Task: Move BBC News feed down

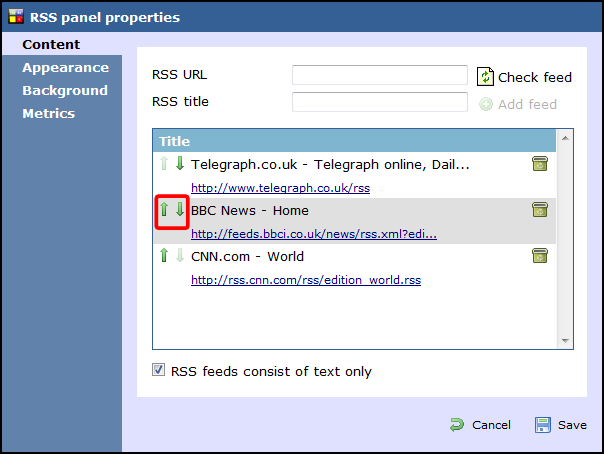Action: tap(180, 209)
